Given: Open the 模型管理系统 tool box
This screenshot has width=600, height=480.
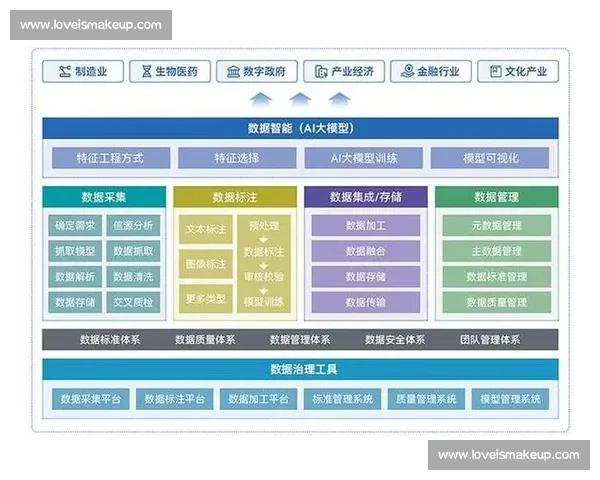Looking at the screenshot, I should click(510, 399).
